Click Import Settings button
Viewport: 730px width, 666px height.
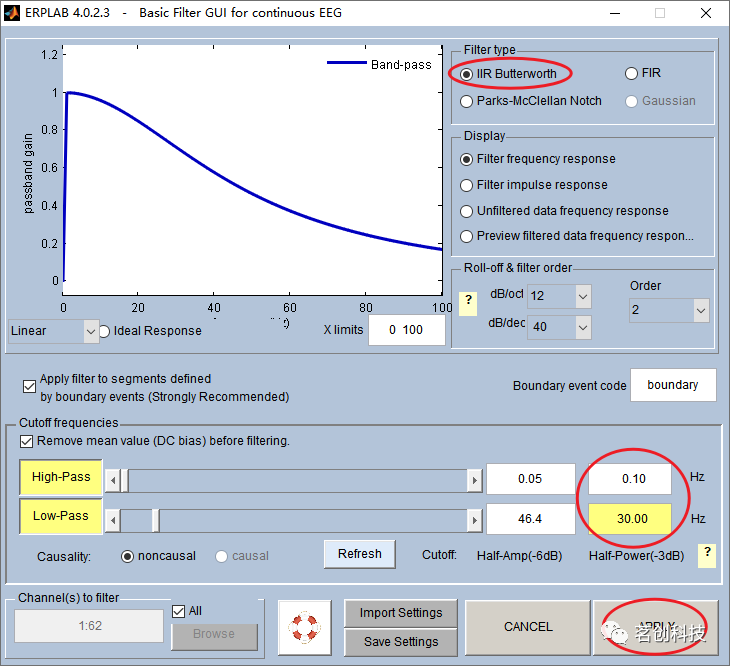tap(401, 613)
